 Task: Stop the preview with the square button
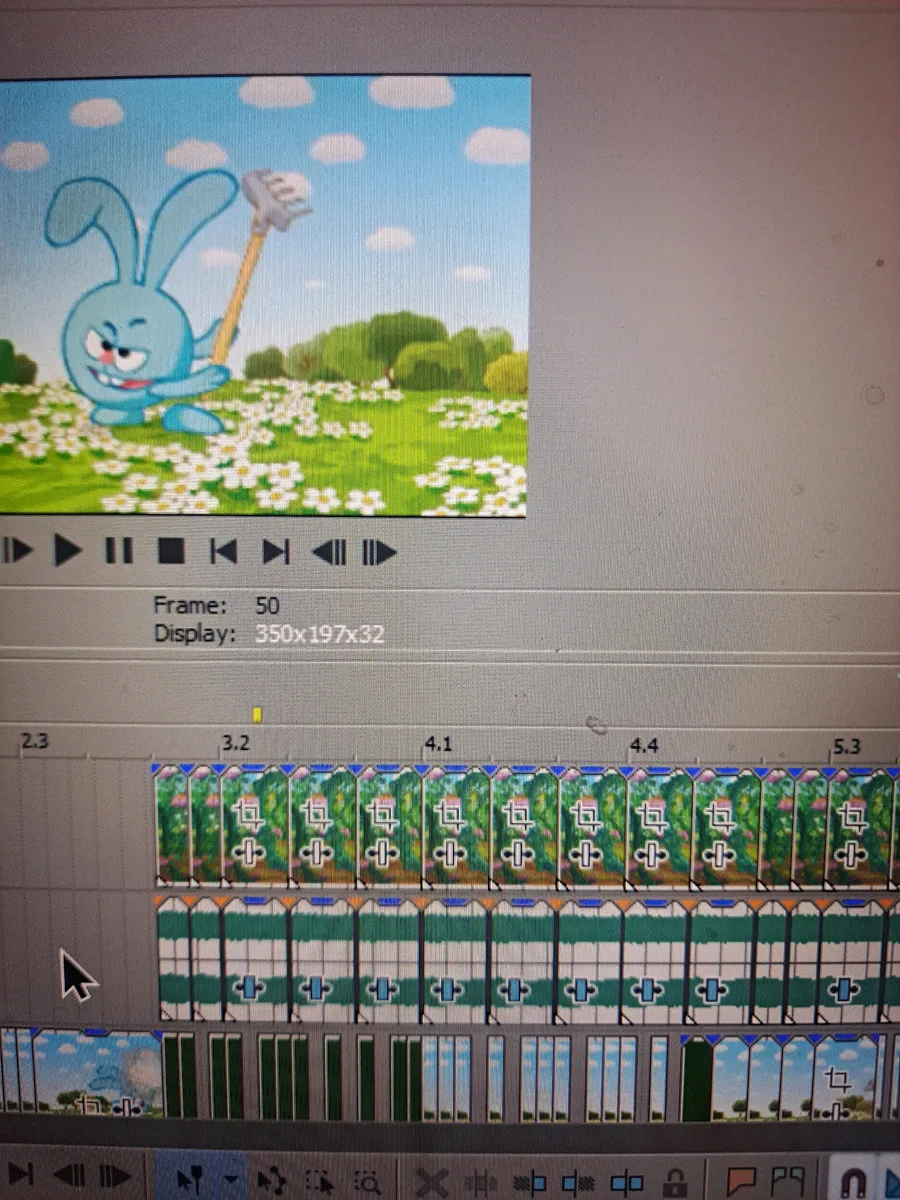[x=171, y=551]
